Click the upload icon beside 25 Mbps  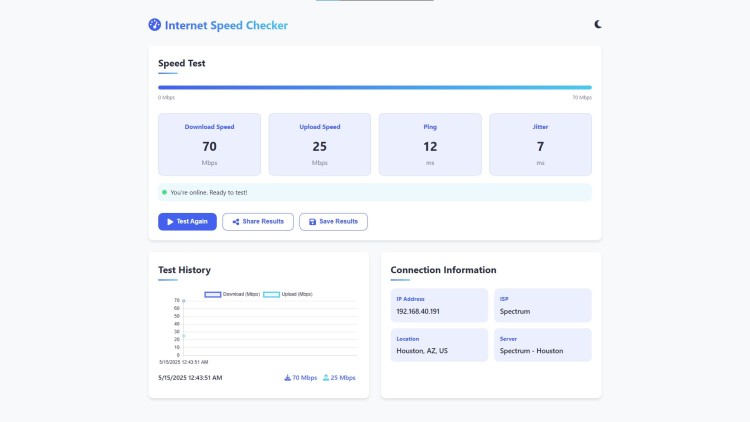click(326, 378)
